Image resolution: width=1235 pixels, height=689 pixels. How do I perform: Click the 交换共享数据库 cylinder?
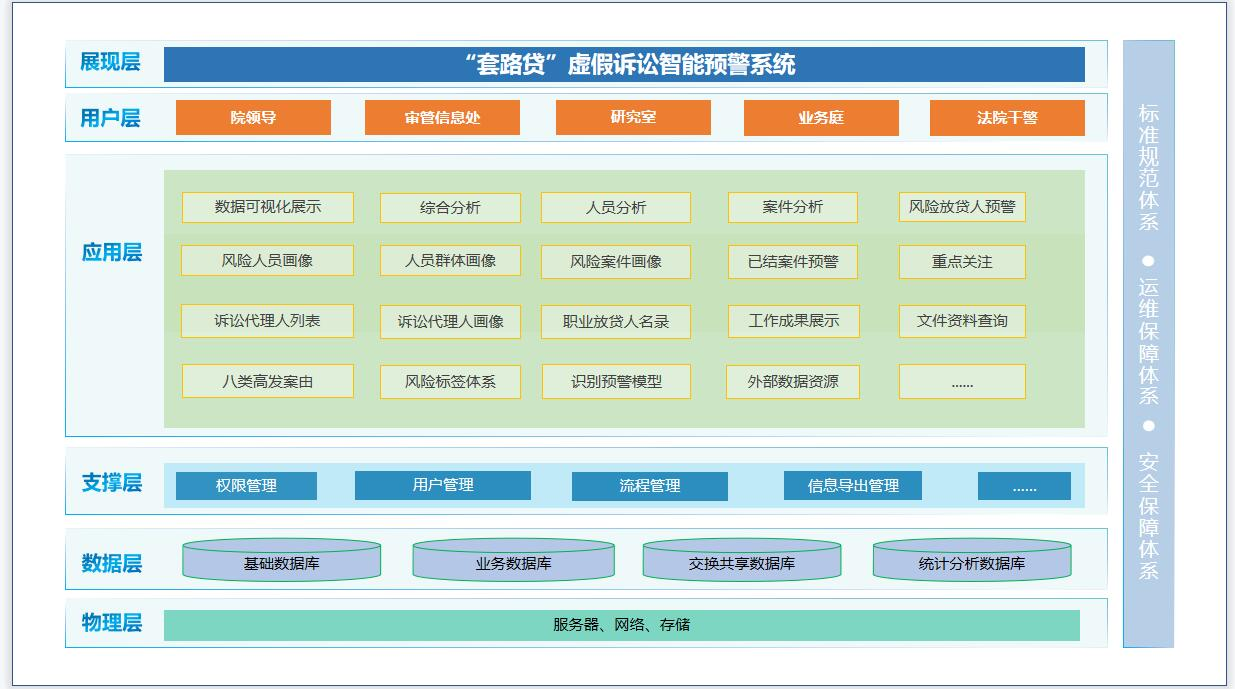[741, 562]
